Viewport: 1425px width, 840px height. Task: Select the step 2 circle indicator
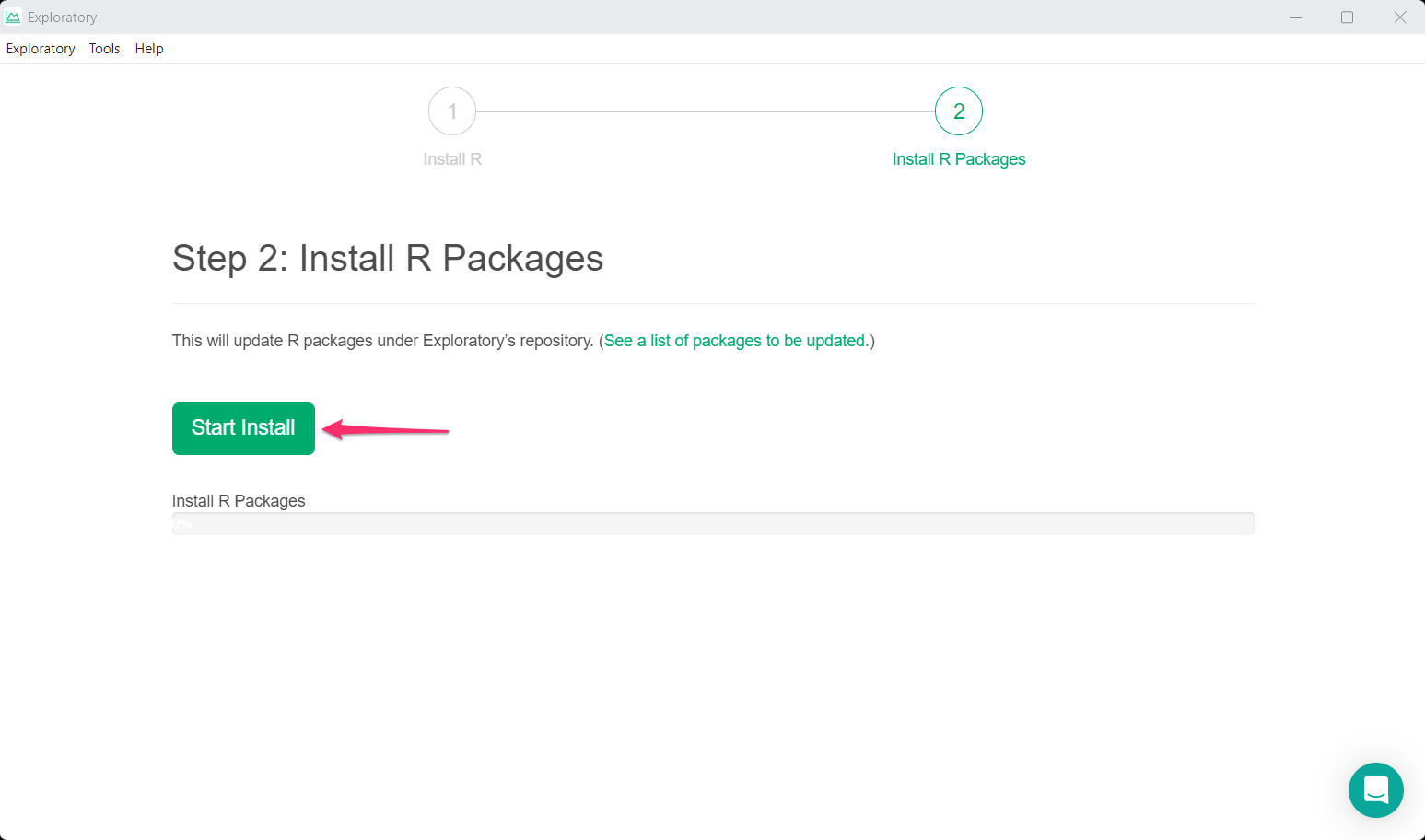point(958,111)
